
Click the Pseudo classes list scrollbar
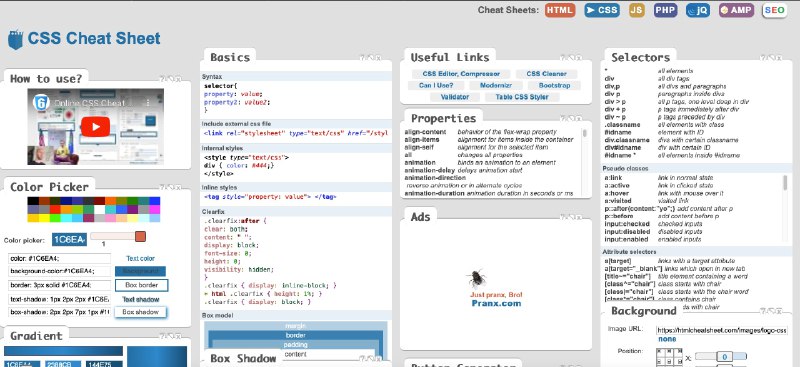point(784,182)
